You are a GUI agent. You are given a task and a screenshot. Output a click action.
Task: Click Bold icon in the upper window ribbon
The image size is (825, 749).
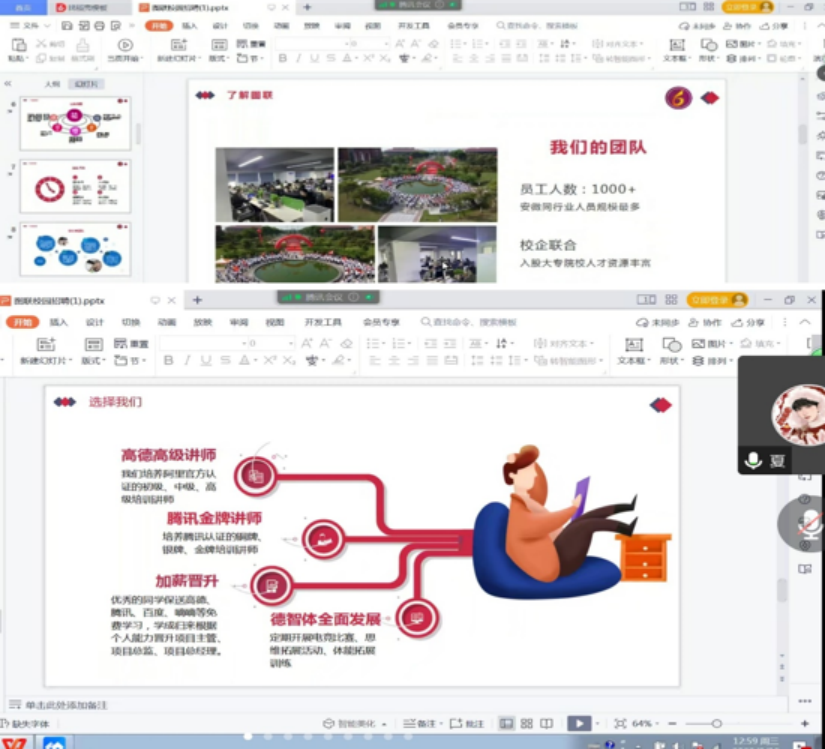point(283,58)
